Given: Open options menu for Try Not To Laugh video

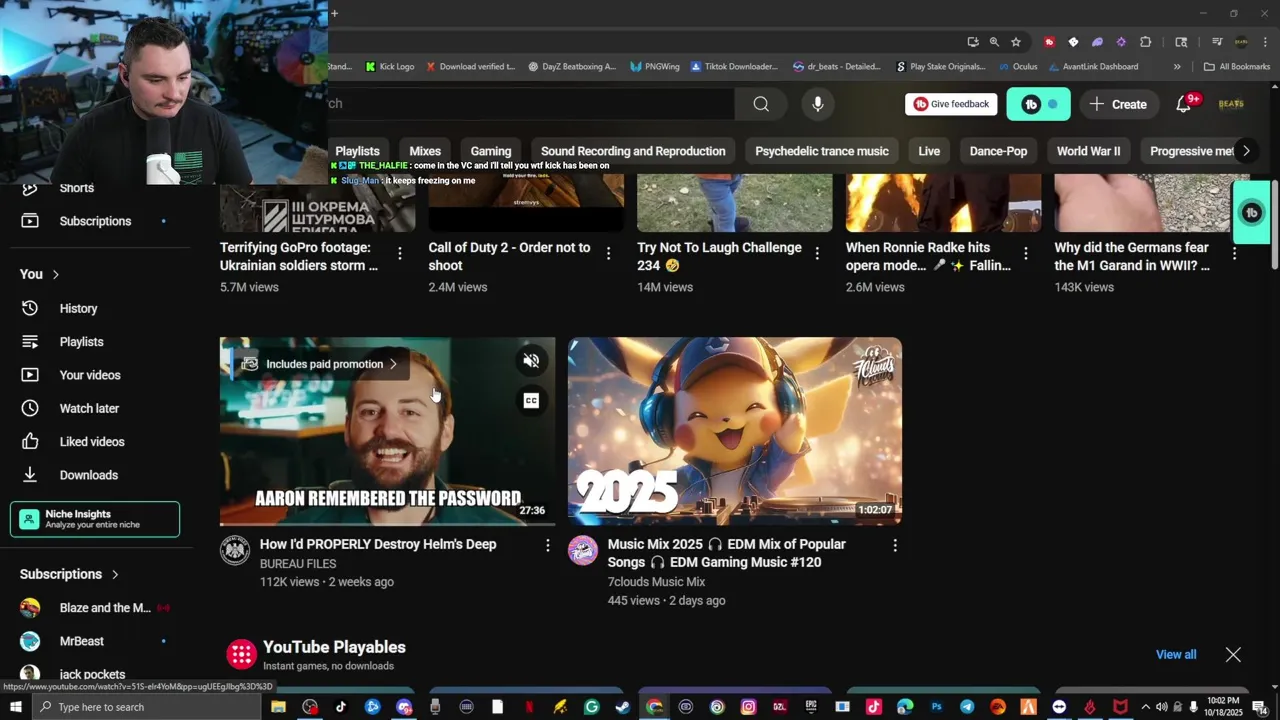Looking at the screenshot, I should click(x=817, y=254).
